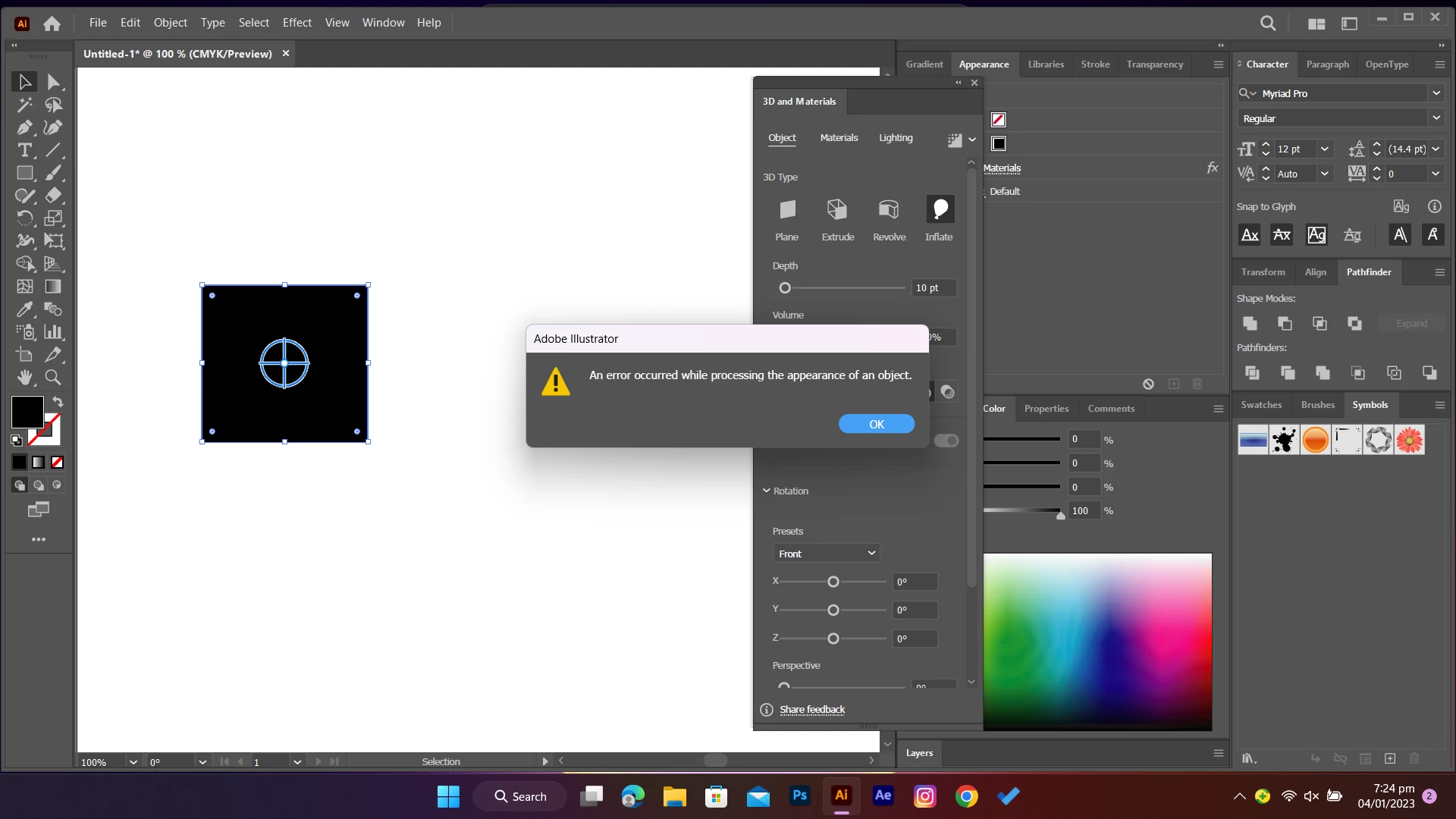
Task: Expand the Myriad Pro font family dropdown
Action: point(1436,93)
